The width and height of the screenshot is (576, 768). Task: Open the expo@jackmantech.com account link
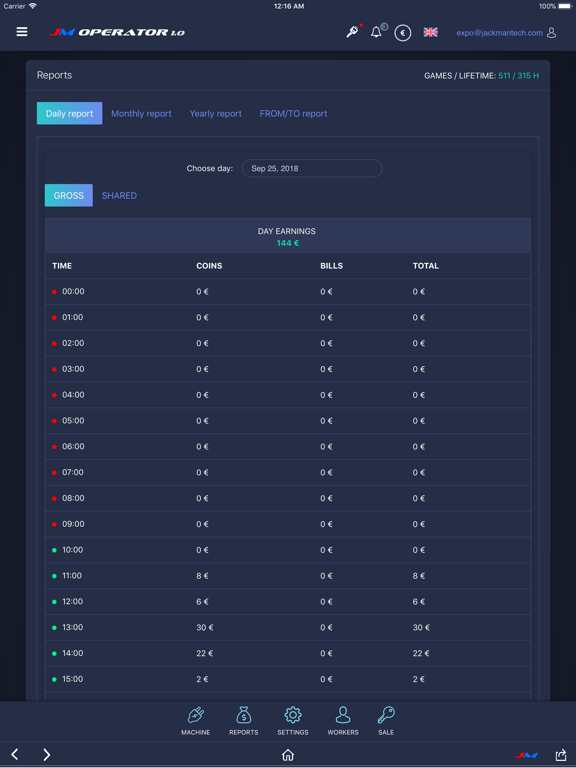[x=499, y=33]
